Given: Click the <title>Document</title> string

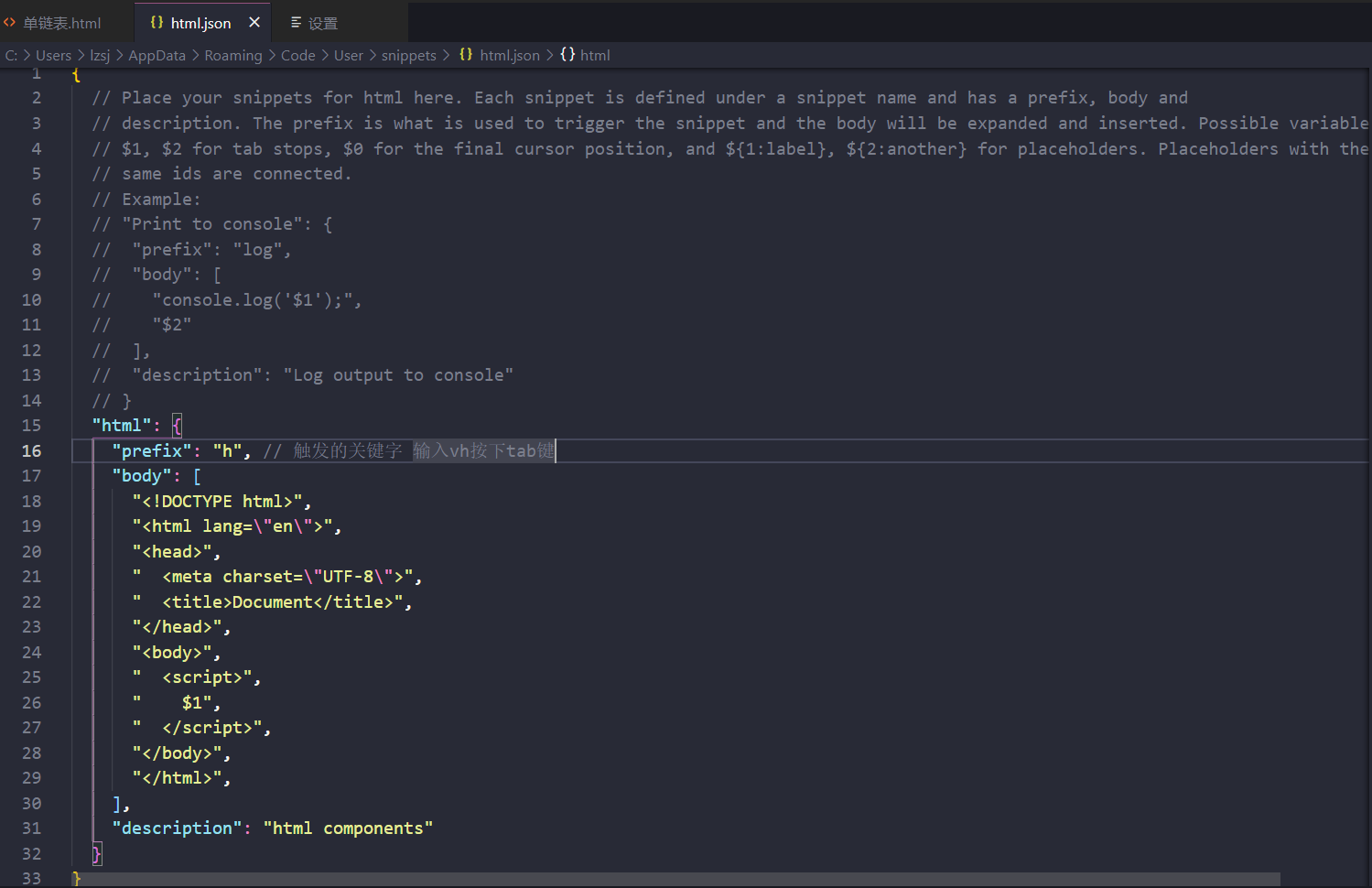Looking at the screenshot, I should (x=268, y=601).
